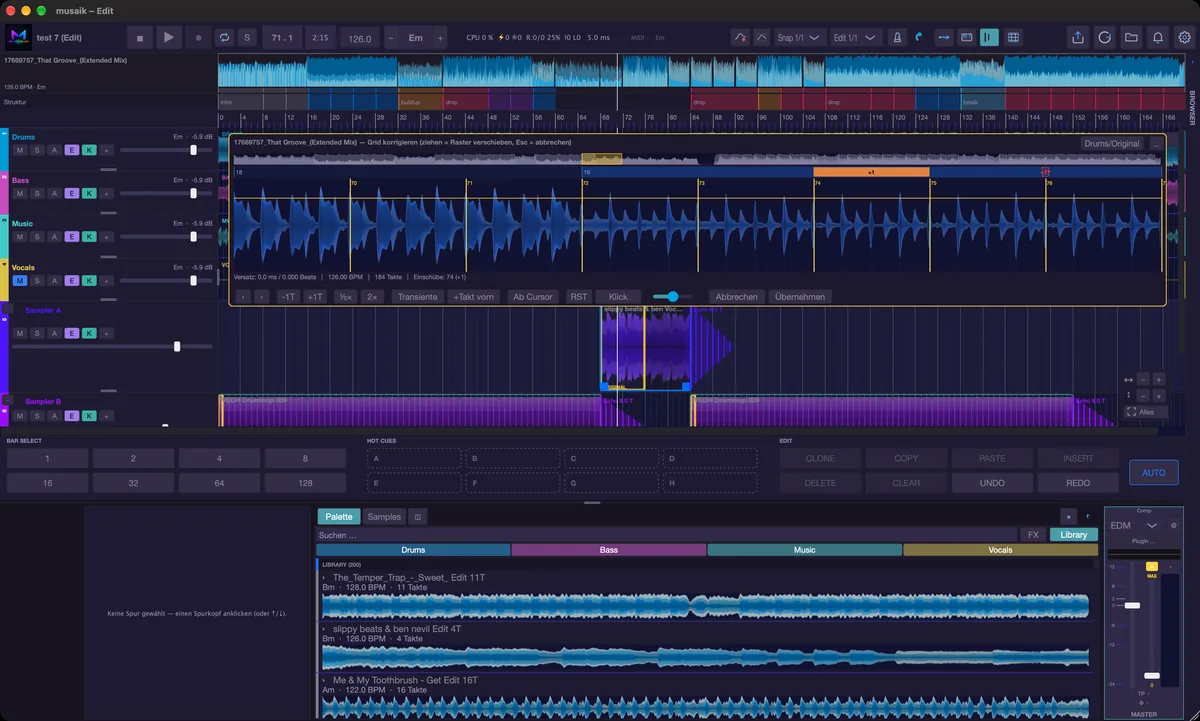This screenshot has width=1200, height=721.
Task: Switch to the Palette tab
Action: coord(339,517)
